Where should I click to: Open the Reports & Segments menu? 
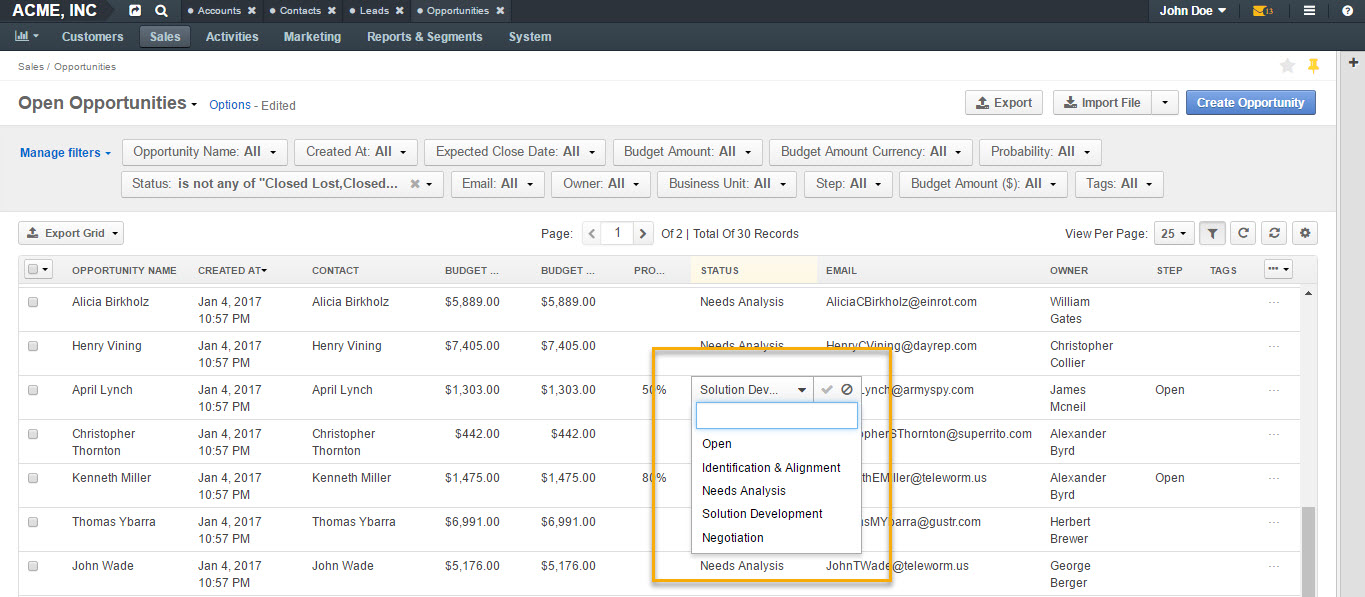pos(425,37)
